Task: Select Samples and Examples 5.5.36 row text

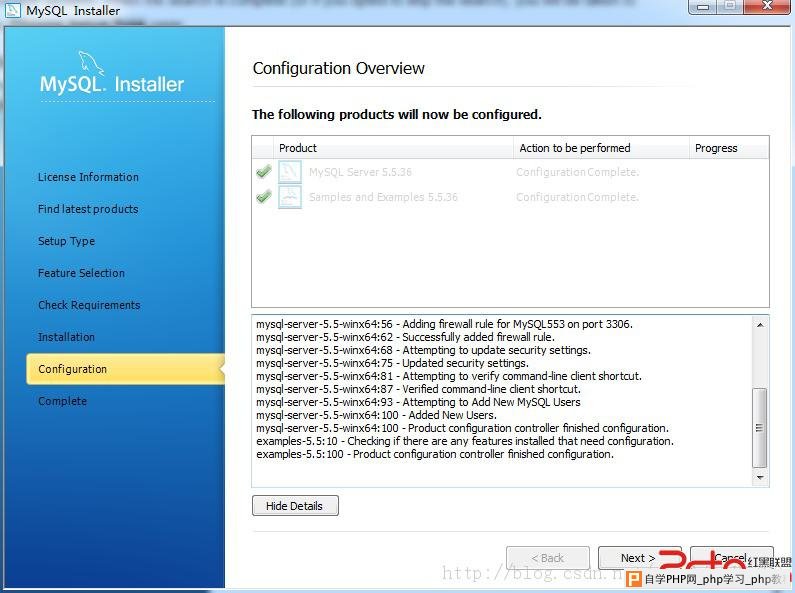Action: coord(383,197)
